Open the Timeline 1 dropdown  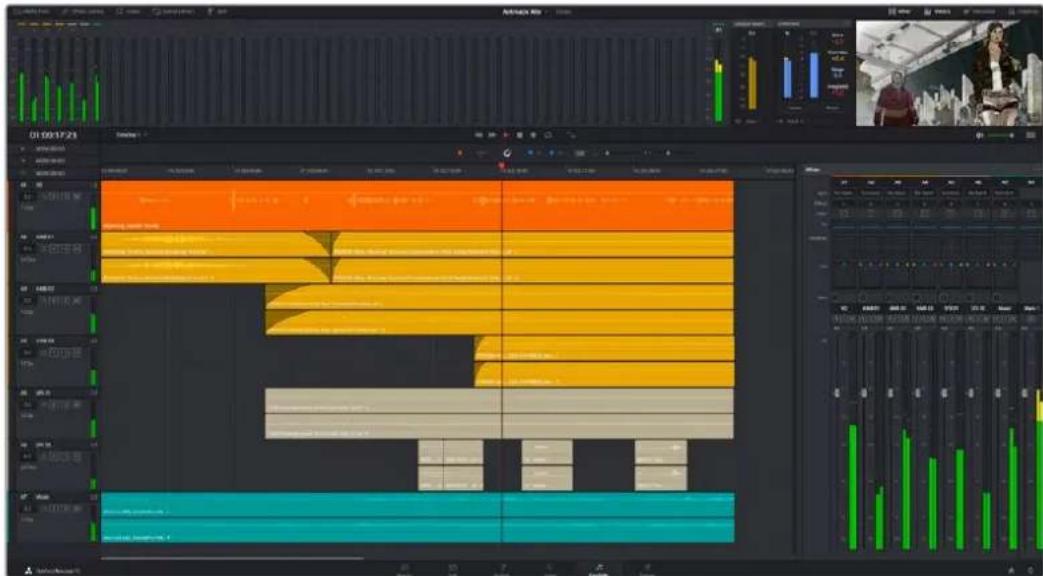tap(131, 135)
